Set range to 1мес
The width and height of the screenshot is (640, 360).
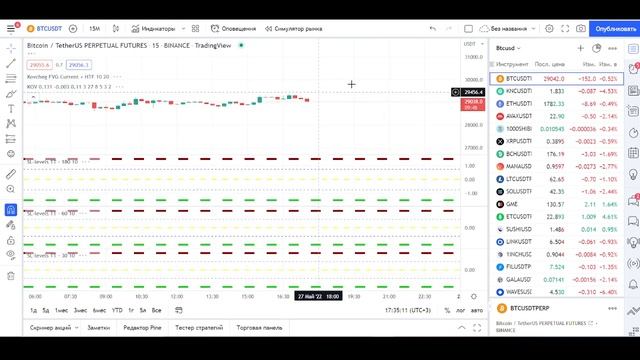click(x=62, y=310)
